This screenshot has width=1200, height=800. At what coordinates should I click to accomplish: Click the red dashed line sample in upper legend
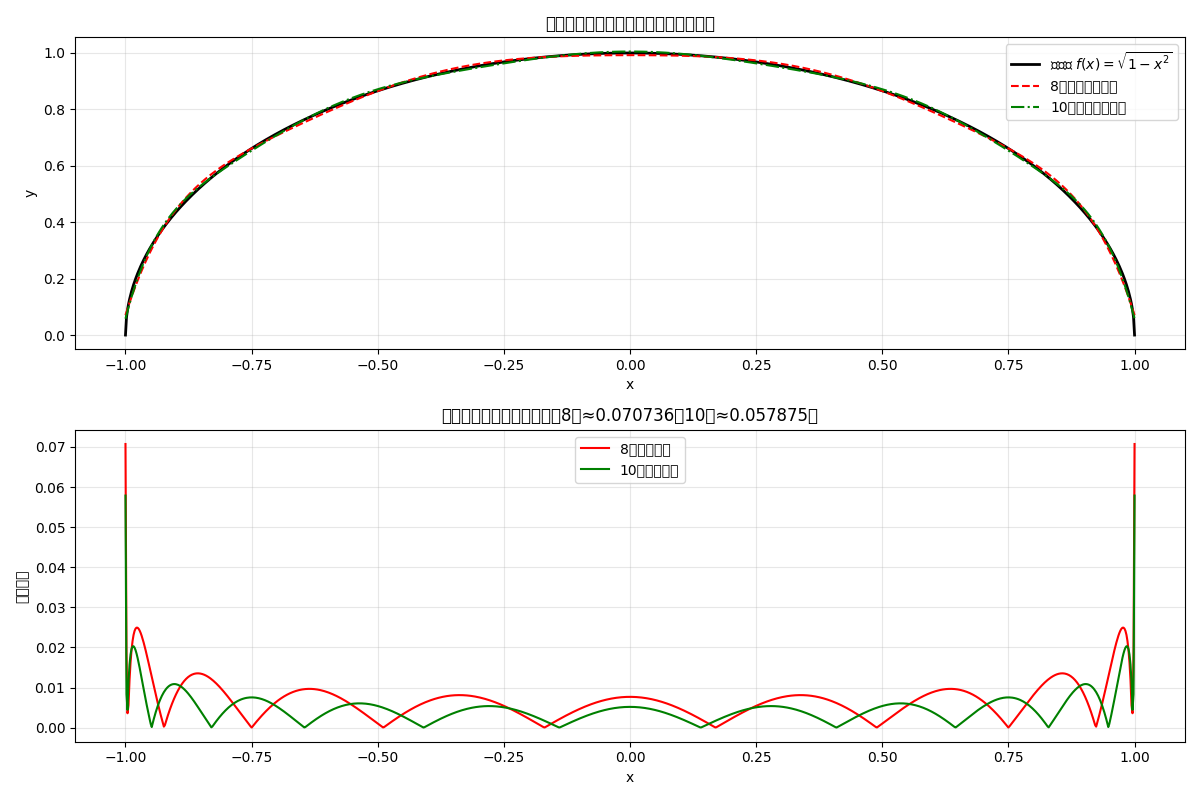(x=1027, y=86)
